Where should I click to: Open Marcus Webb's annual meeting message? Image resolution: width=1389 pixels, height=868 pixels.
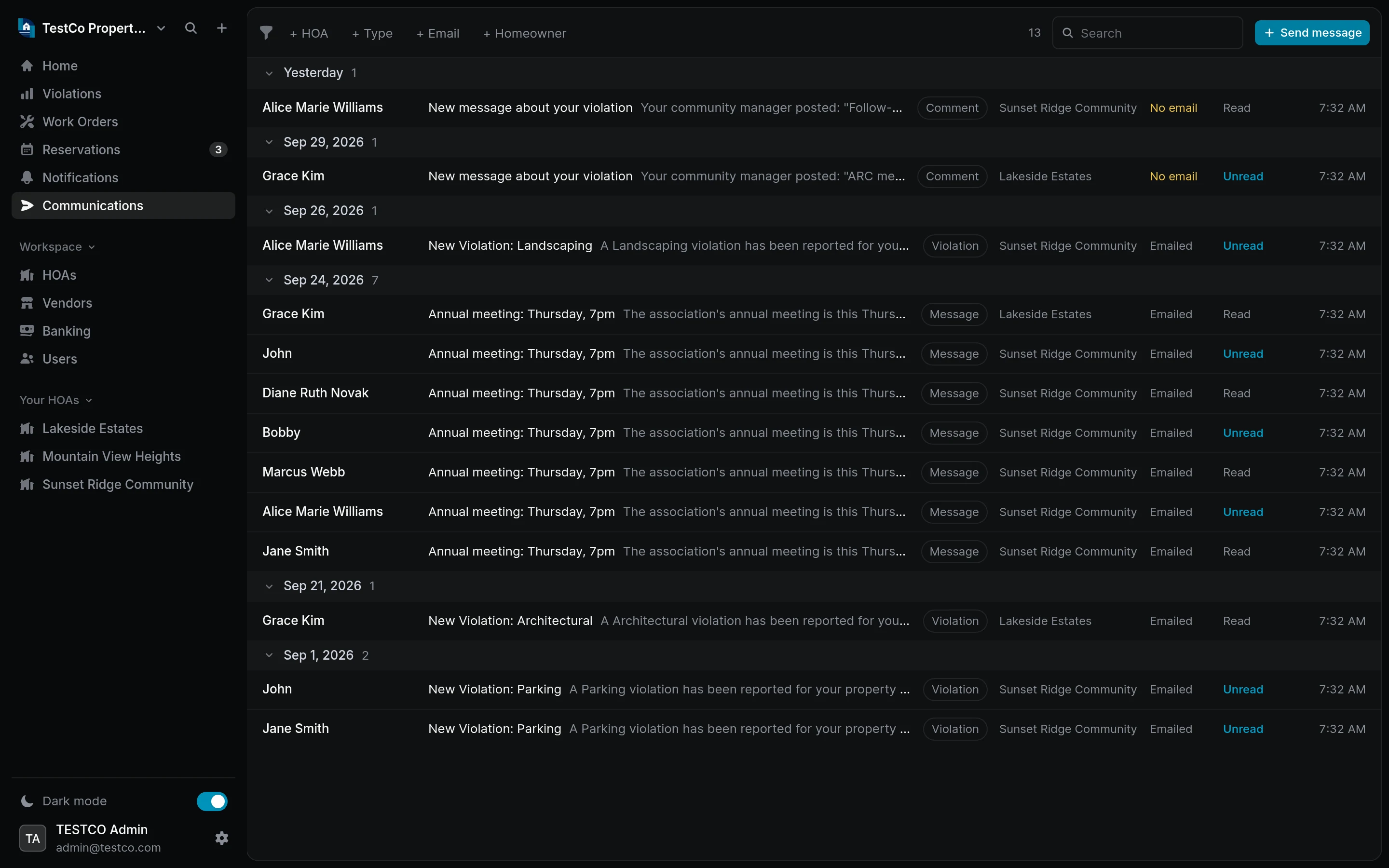pyautogui.click(x=814, y=473)
